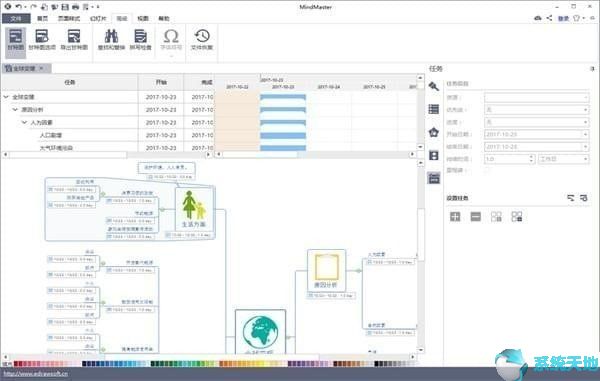Collapse the second-level Gantt tree row

[15, 110]
